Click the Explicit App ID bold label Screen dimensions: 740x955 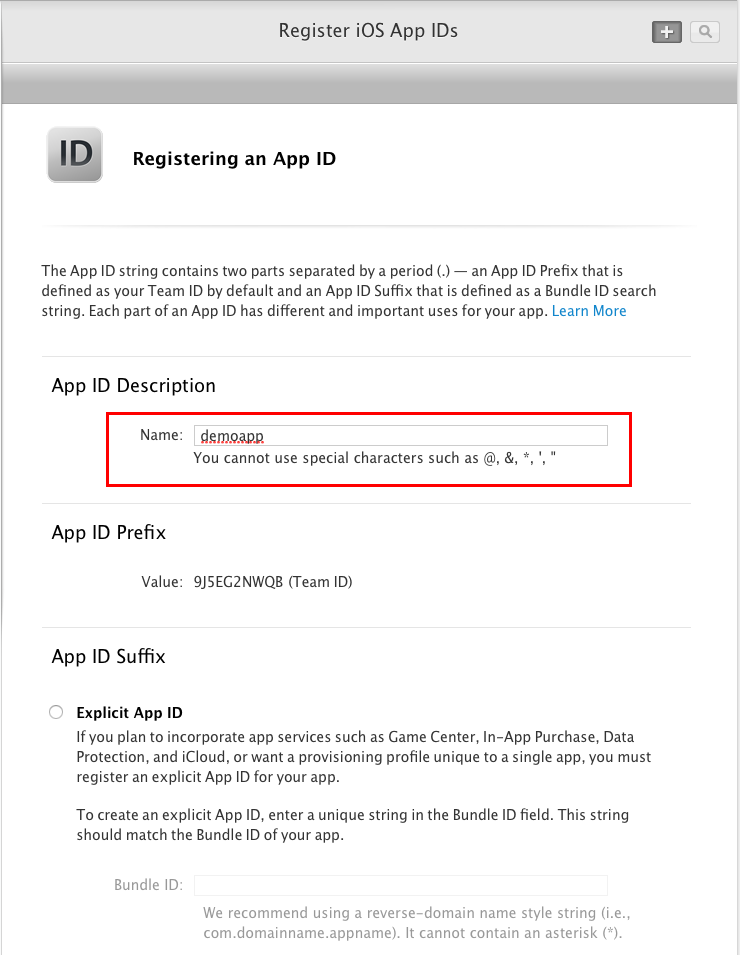(130, 713)
